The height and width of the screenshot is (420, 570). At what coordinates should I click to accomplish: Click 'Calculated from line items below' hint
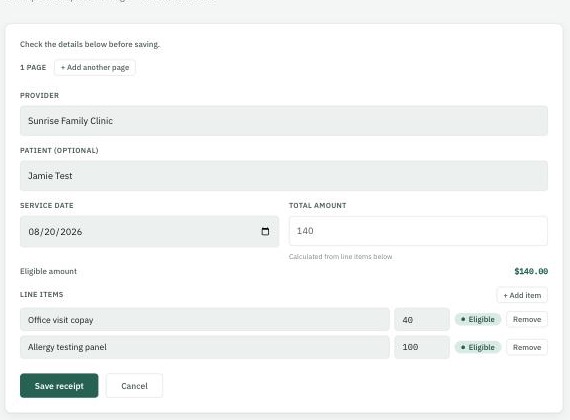340,257
